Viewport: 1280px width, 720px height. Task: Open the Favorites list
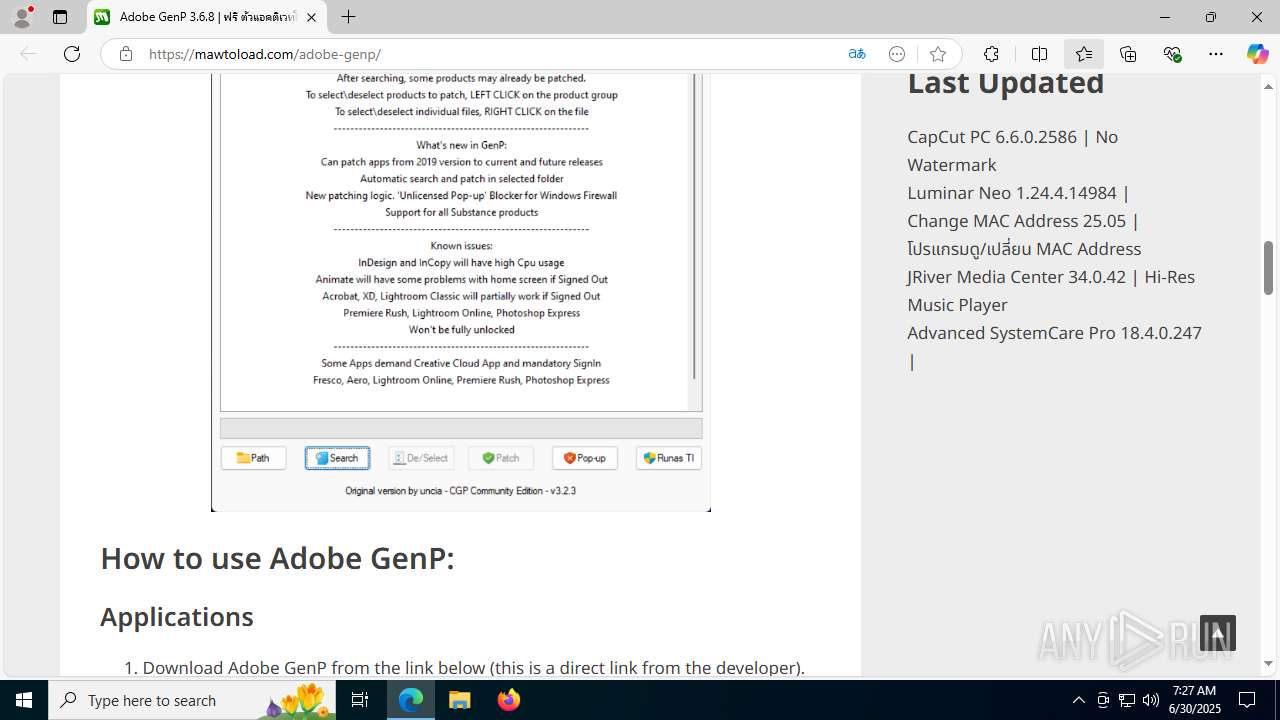(x=1084, y=54)
